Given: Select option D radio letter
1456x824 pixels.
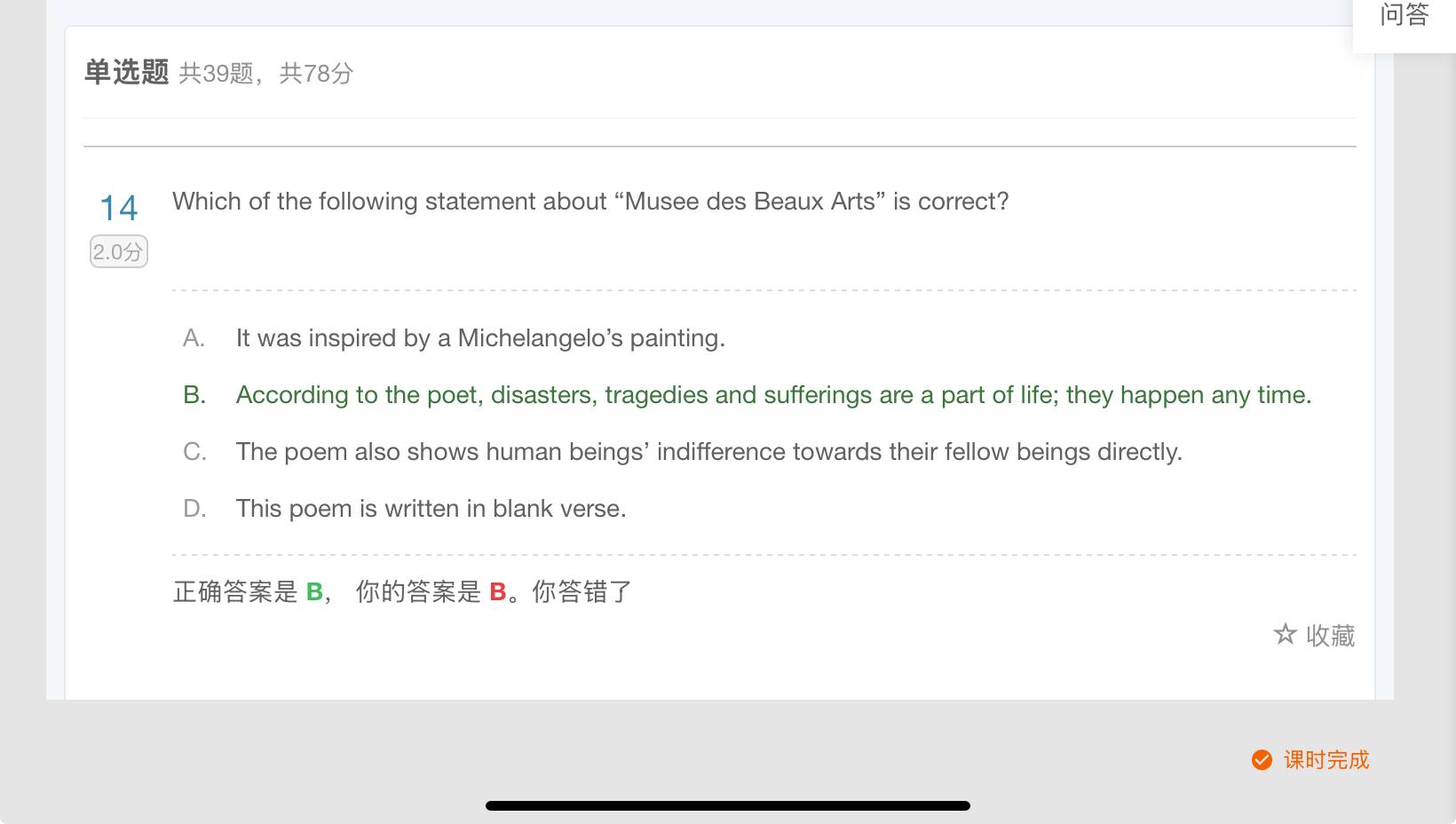Looking at the screenshot, I should click(194, 509).
